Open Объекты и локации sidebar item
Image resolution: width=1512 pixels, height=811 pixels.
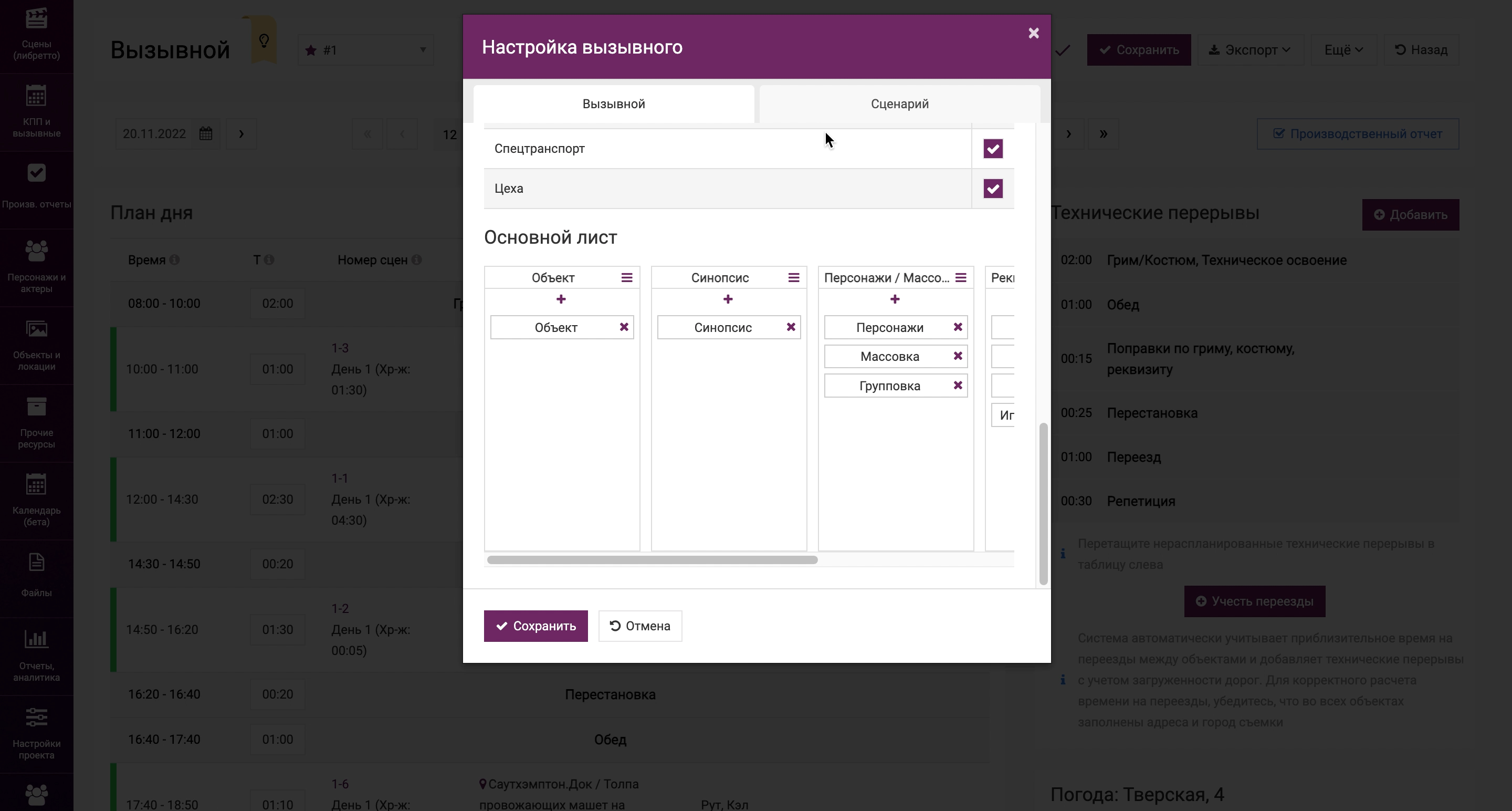(36, 345)
